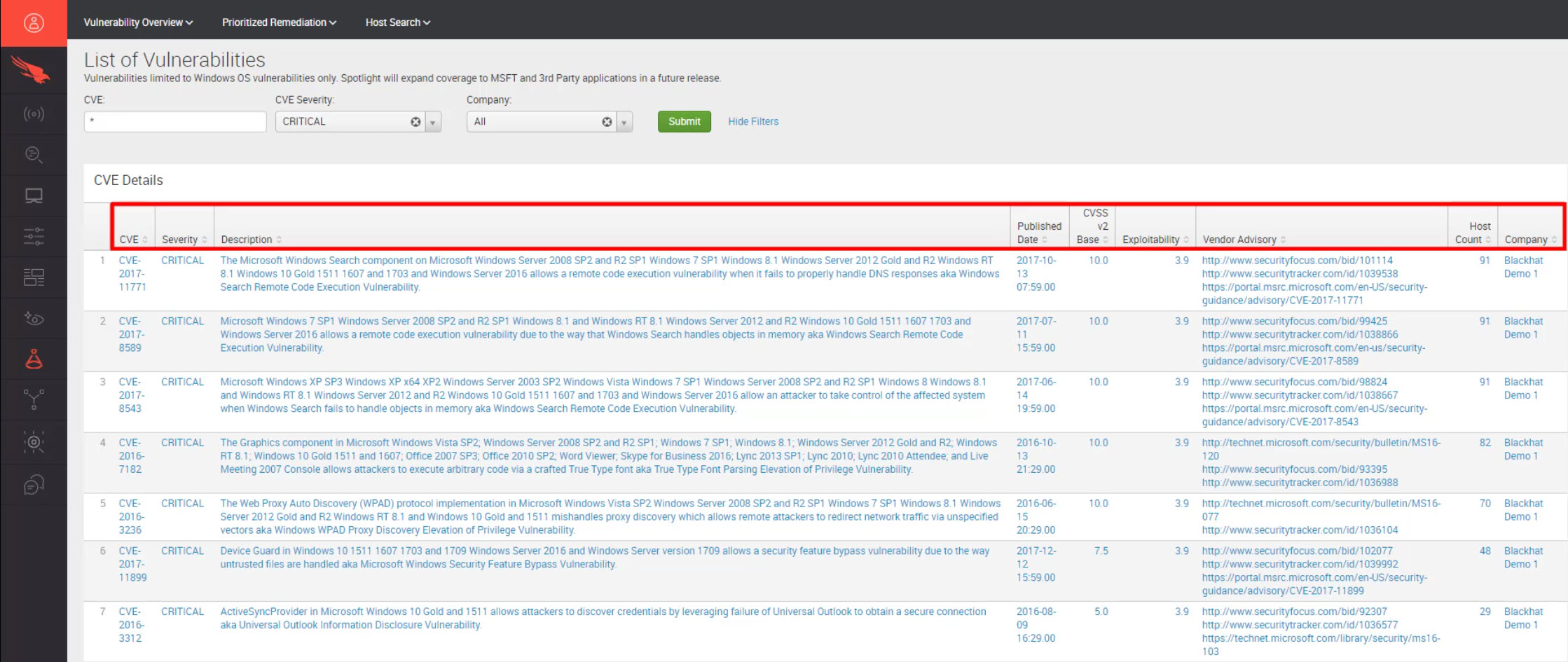This screenshot has height=662, width=1568.
Task: Clear the Company All selection
Action: (x=607, y=122)
